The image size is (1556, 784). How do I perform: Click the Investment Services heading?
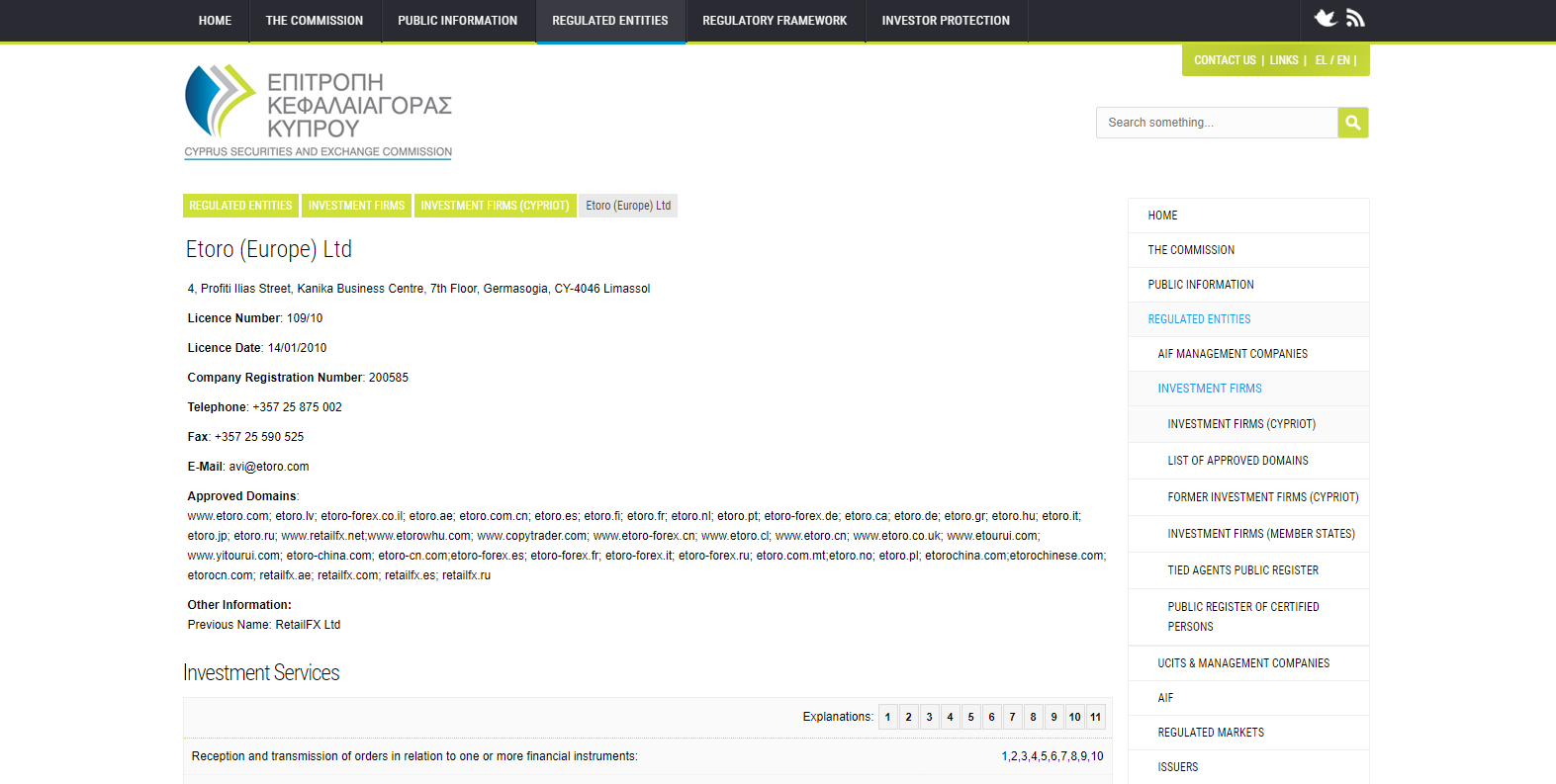261,673
